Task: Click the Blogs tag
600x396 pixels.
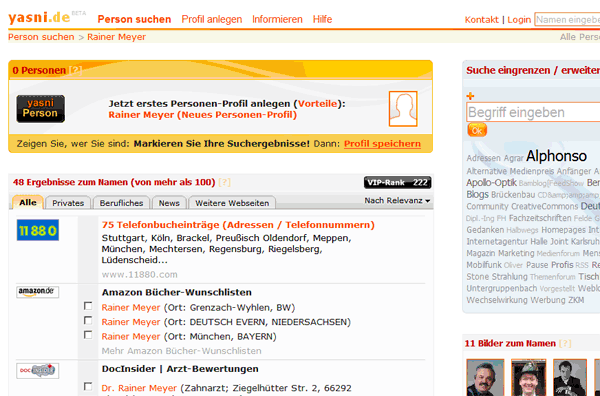Action: tap(477, 194)
